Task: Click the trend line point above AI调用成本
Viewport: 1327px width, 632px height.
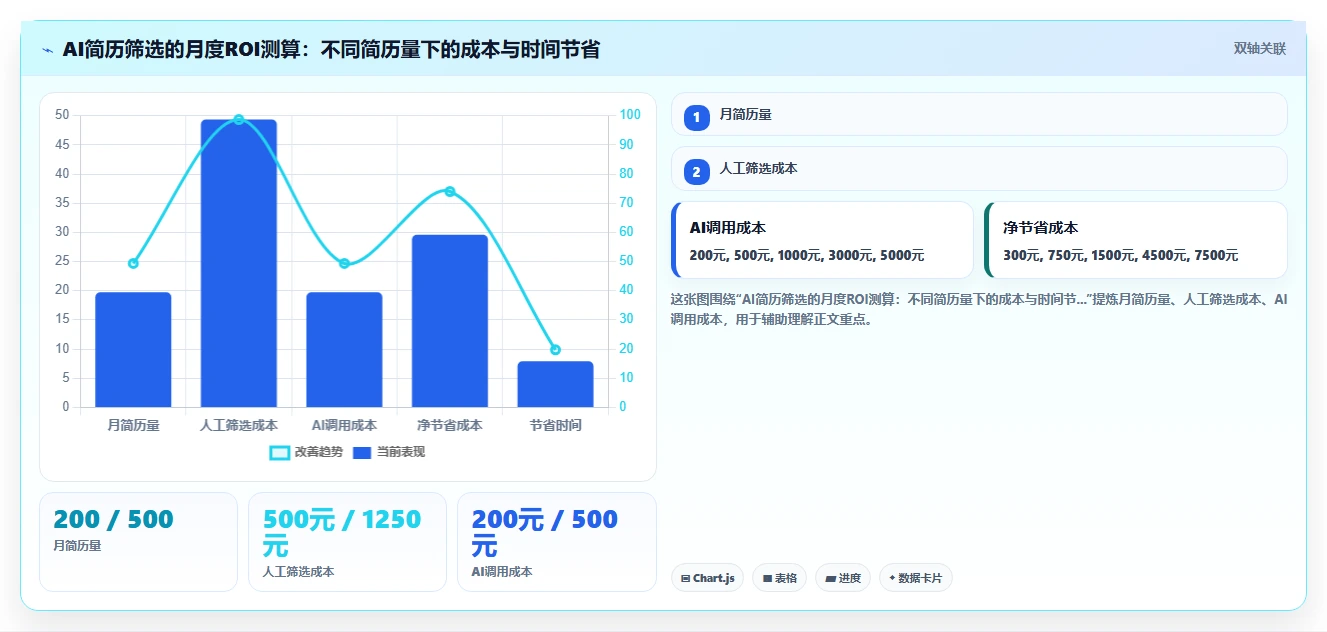Action: pyautogui.click(x=344, y=264)
